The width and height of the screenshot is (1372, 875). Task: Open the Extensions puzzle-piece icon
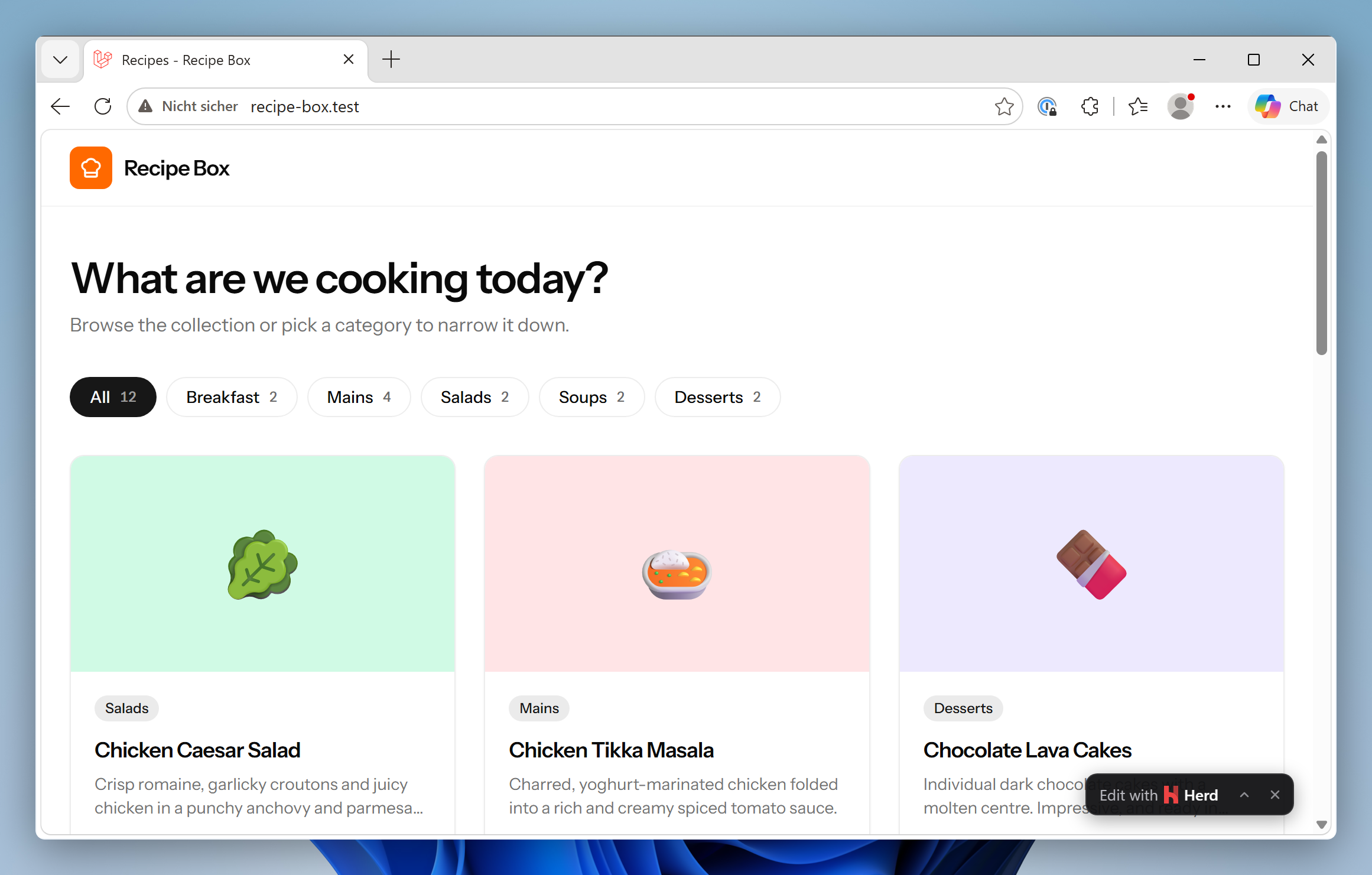coord(1090,106)
